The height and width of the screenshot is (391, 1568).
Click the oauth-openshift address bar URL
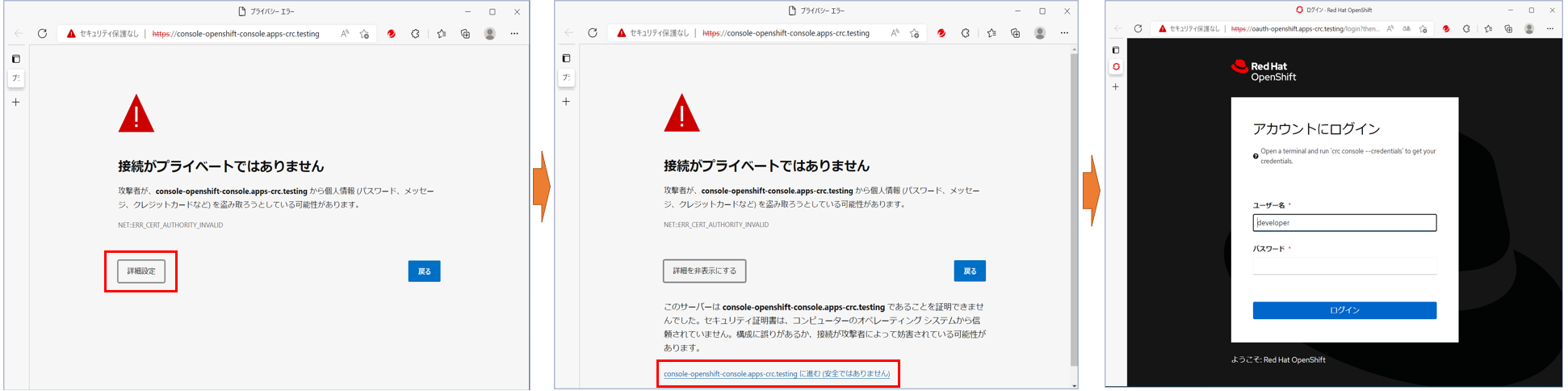(x=1305, y=28)
